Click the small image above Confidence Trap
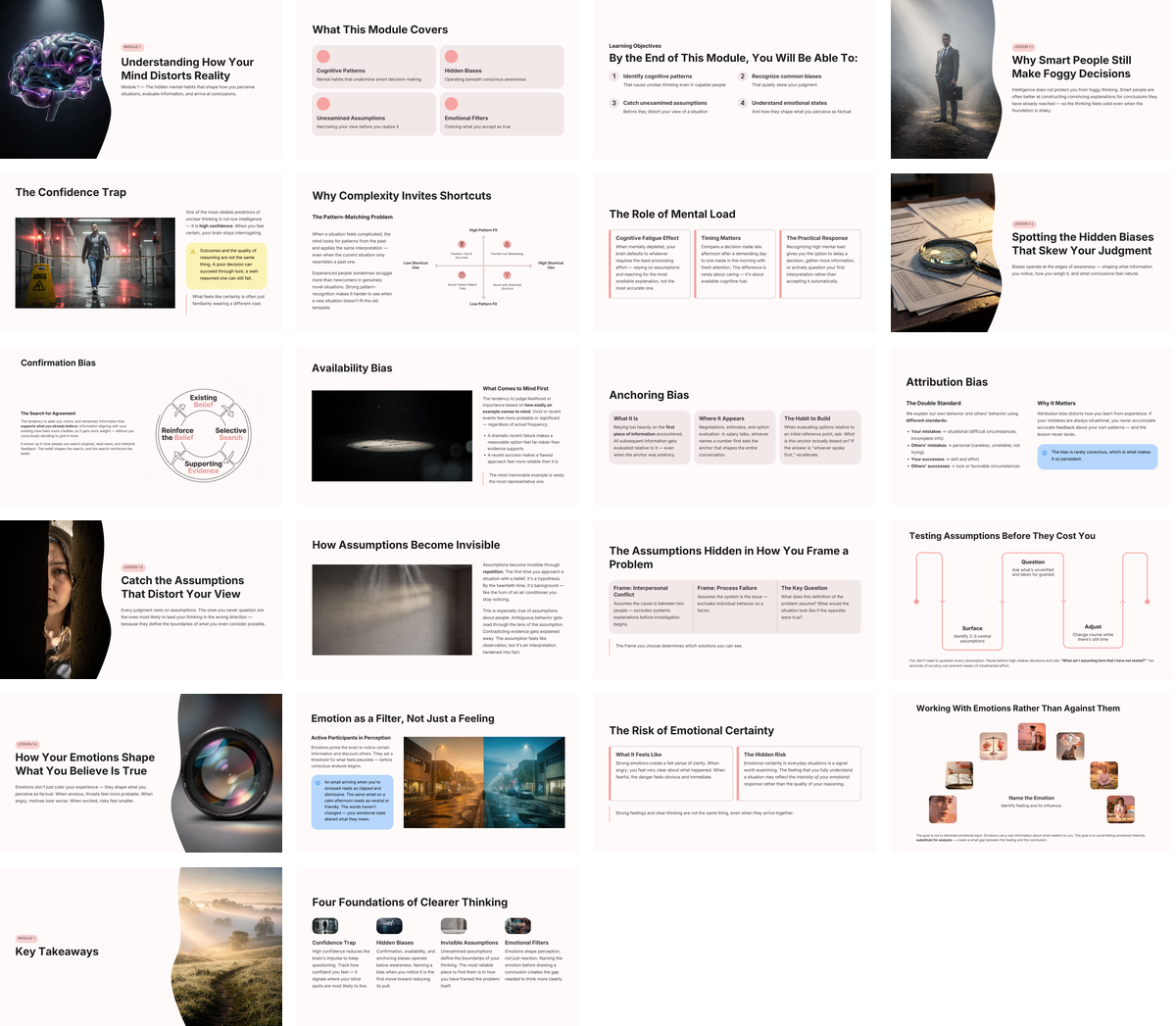1176x1026 pixels. (325, 926)
